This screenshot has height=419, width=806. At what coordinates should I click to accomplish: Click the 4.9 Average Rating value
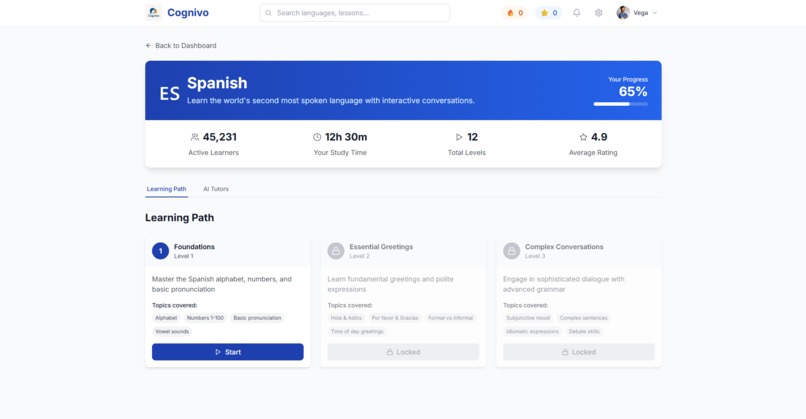tap(599, 137)
